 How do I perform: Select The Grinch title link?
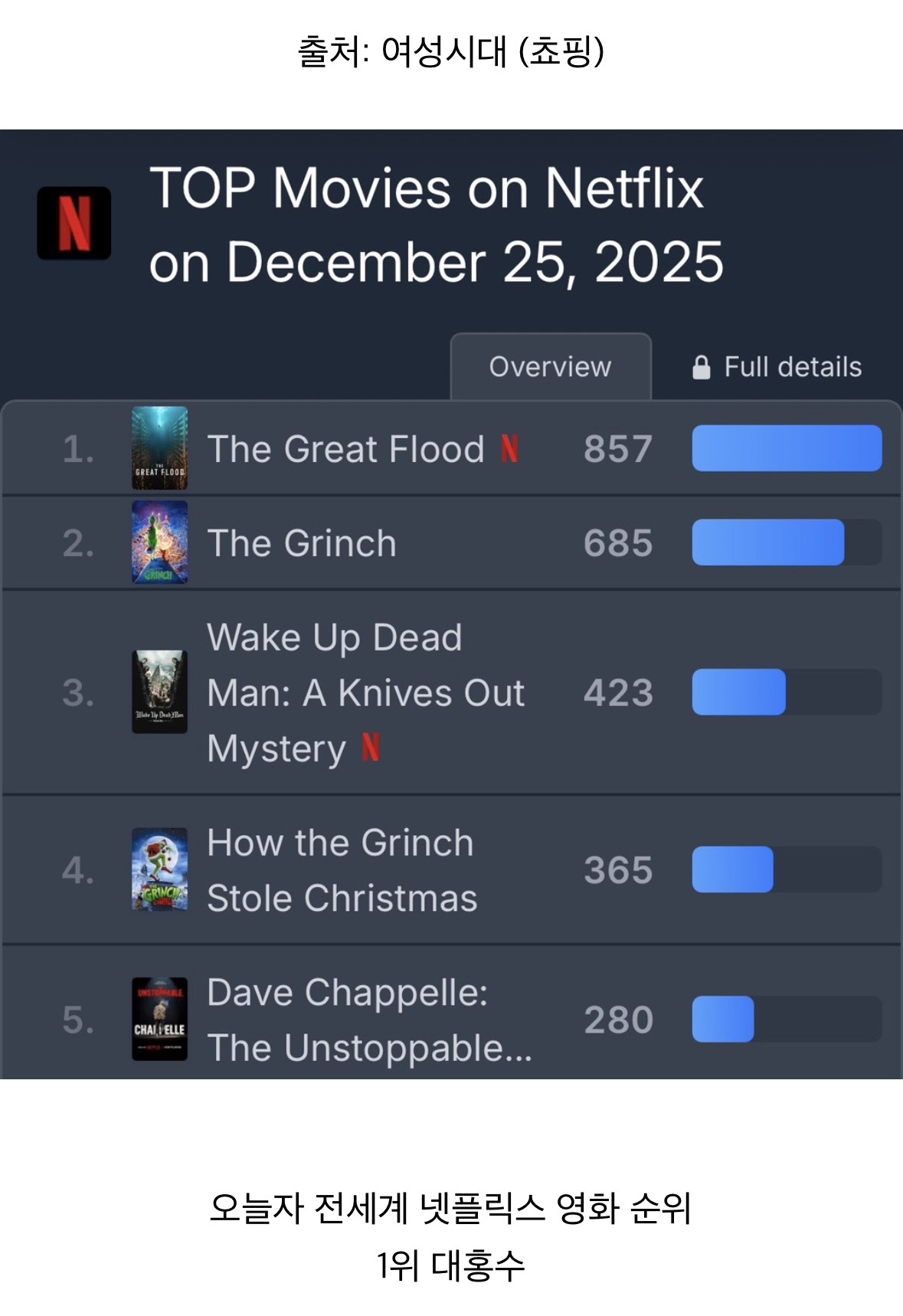(302, 543)
